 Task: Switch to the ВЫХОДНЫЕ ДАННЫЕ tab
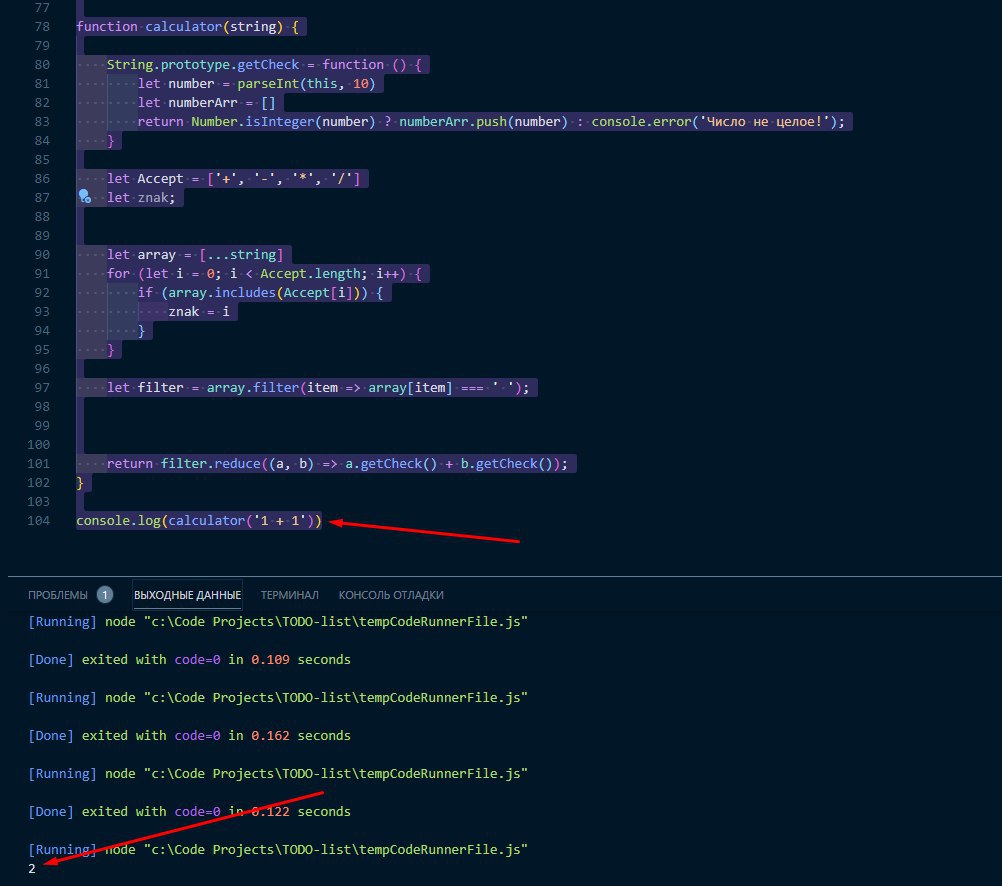pos(187,595)
